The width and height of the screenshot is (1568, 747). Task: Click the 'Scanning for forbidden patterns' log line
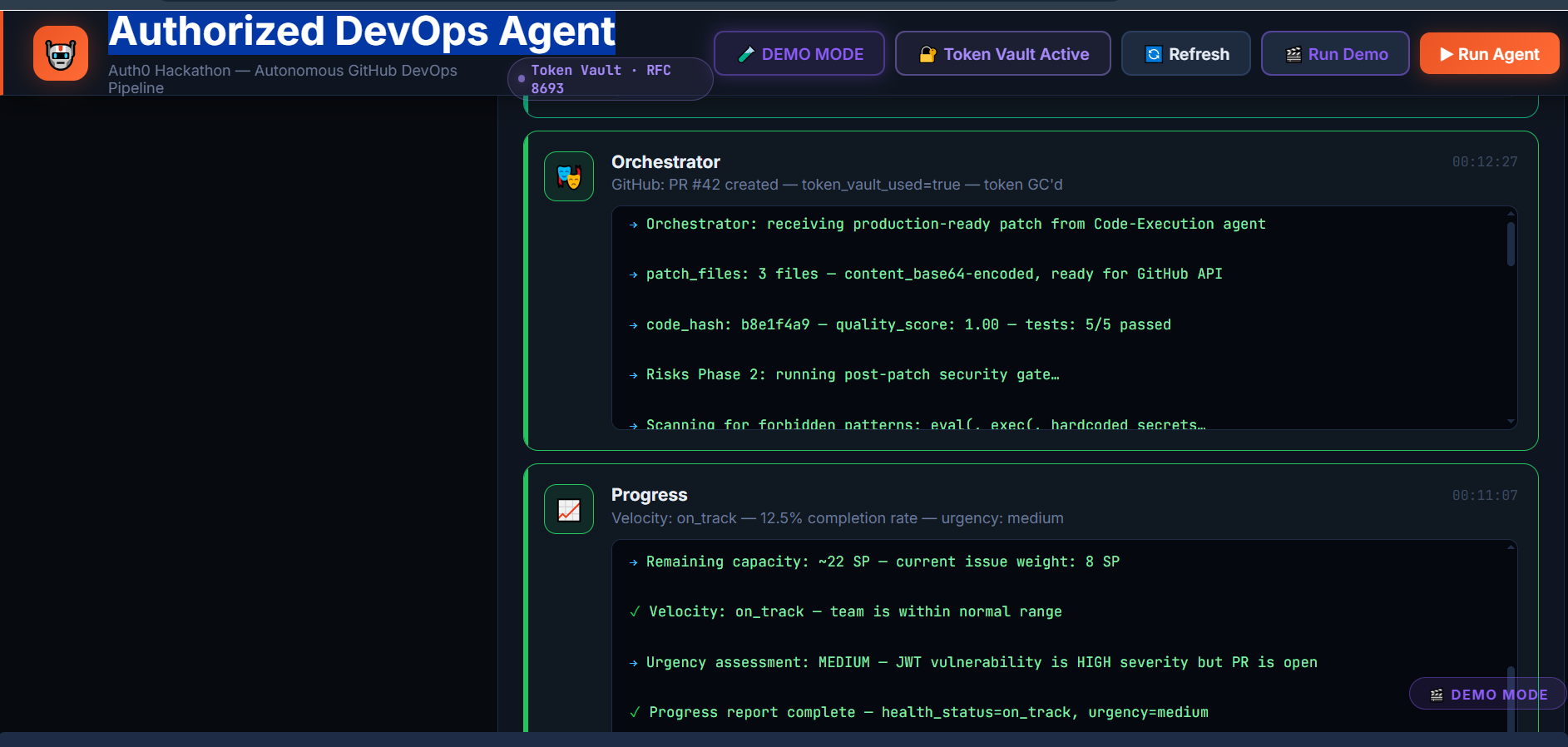[918, 424]
